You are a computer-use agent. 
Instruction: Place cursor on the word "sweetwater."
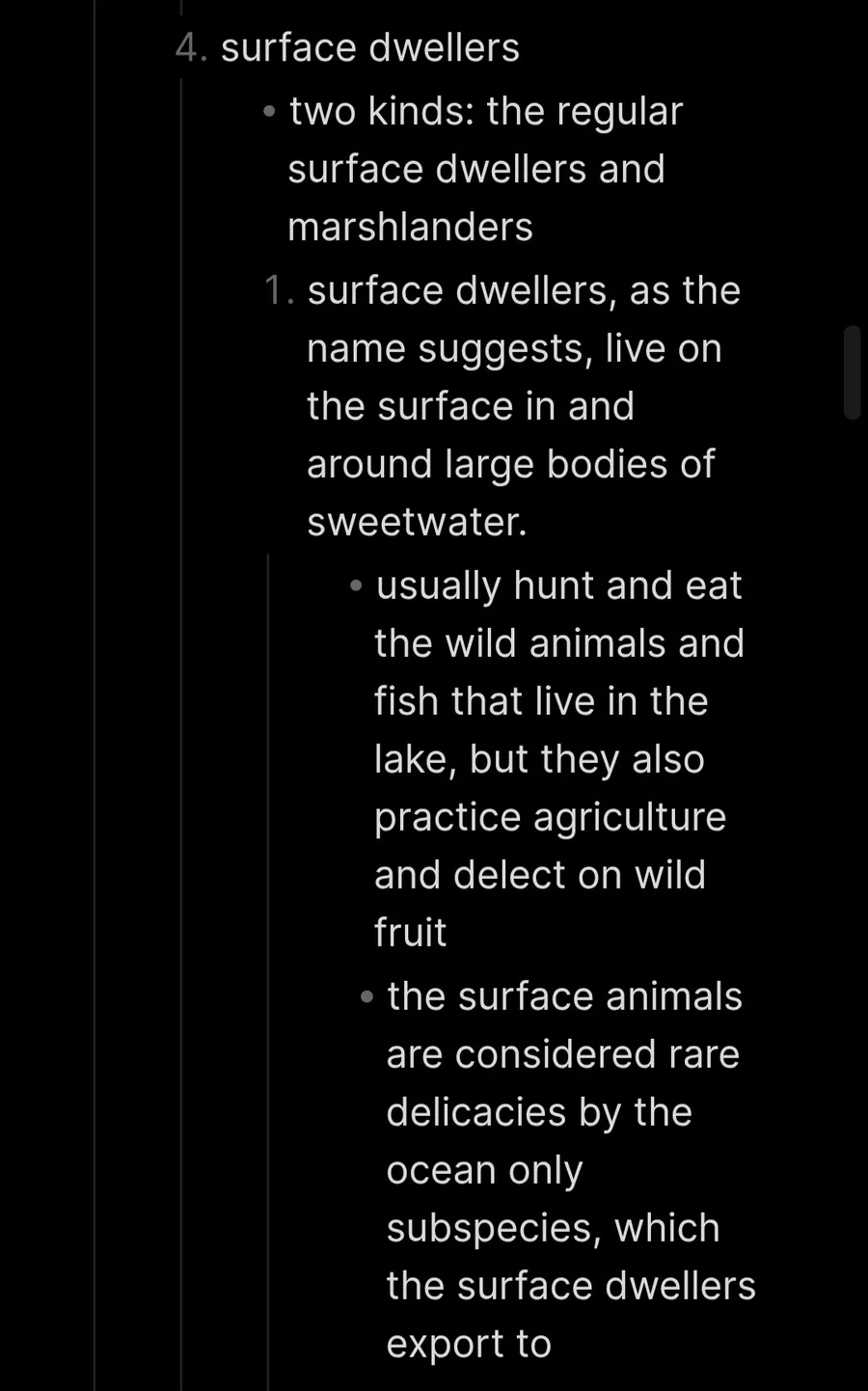click(x=417, y=522)
